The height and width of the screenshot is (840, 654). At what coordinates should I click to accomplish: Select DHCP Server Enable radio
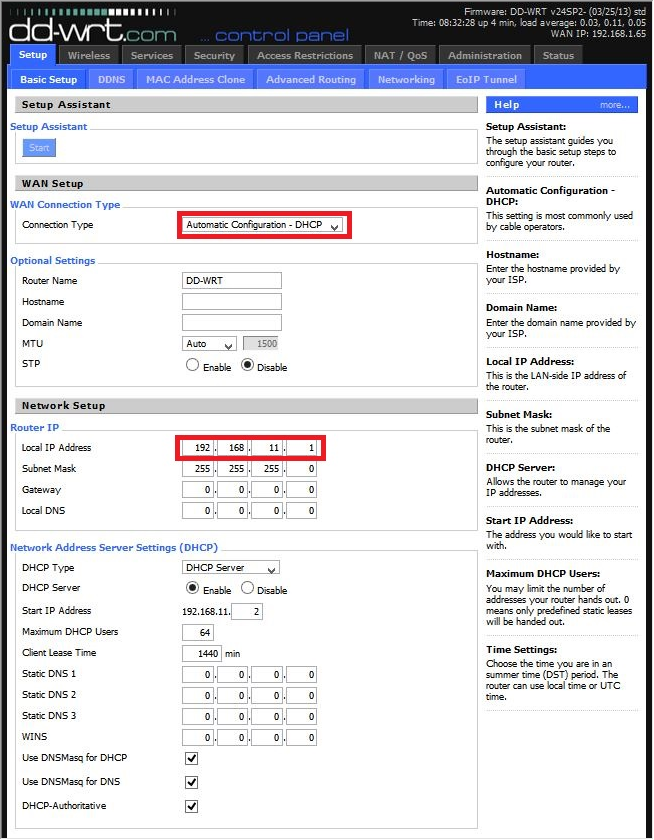(192, 588)
